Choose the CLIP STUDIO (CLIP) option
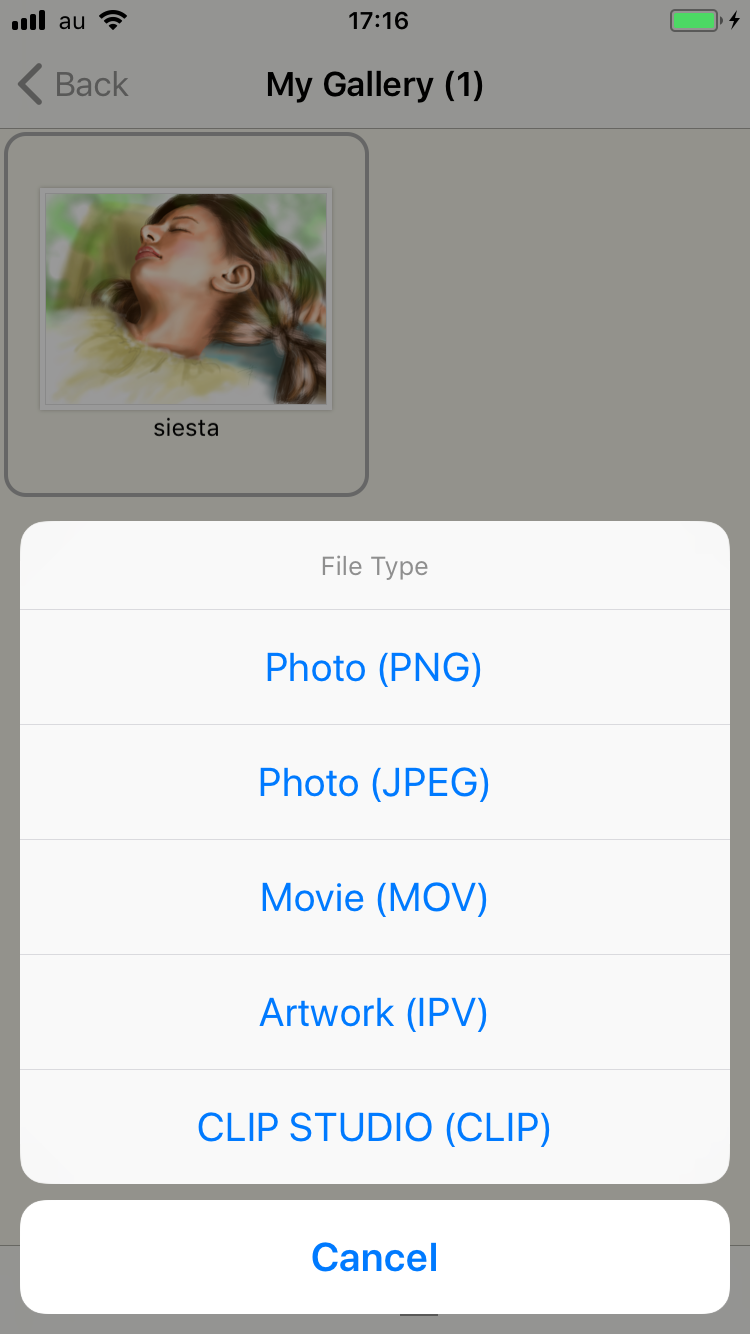 (x=374, y=1127)
